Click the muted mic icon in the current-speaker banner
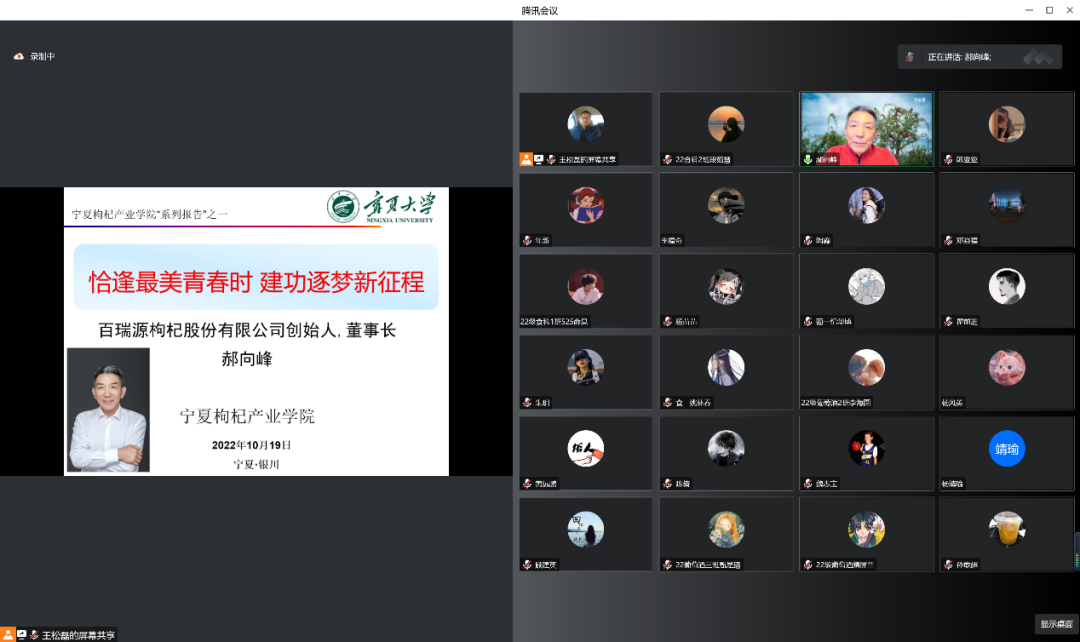The image size is (1080, 642). 909,57
